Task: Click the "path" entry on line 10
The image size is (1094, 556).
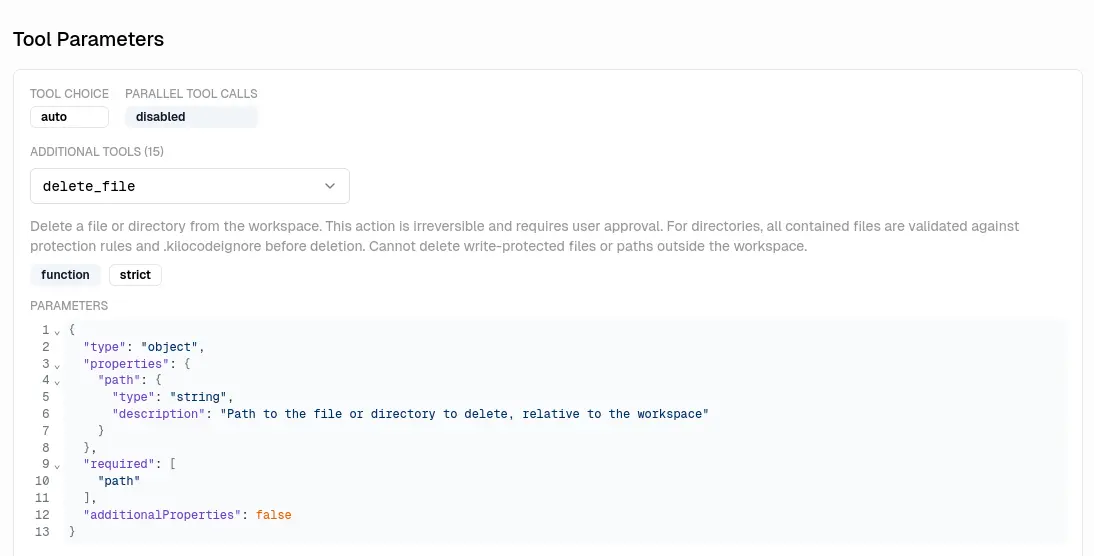Action: point(119,481)
